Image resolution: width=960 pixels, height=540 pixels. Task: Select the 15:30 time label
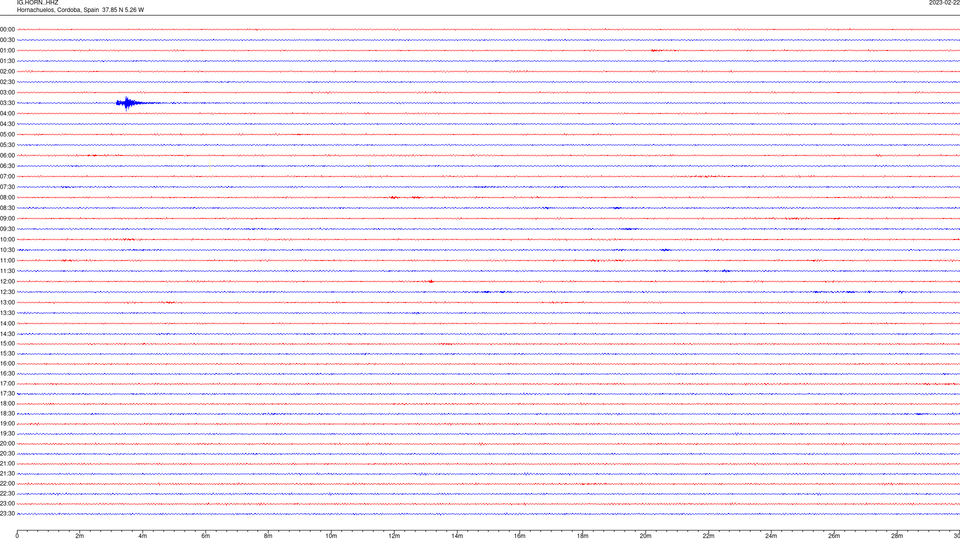tap(7, 354)
